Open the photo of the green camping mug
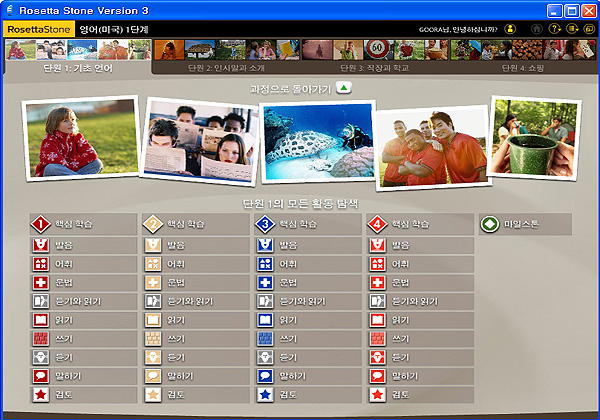Screen dimensions: 600x420 [x=534, y=138]
